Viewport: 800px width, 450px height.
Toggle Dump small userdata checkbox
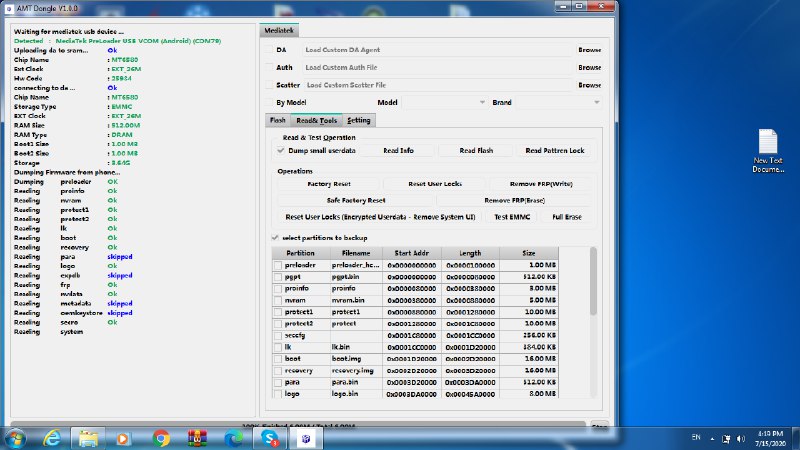click(x=281, y=151)
